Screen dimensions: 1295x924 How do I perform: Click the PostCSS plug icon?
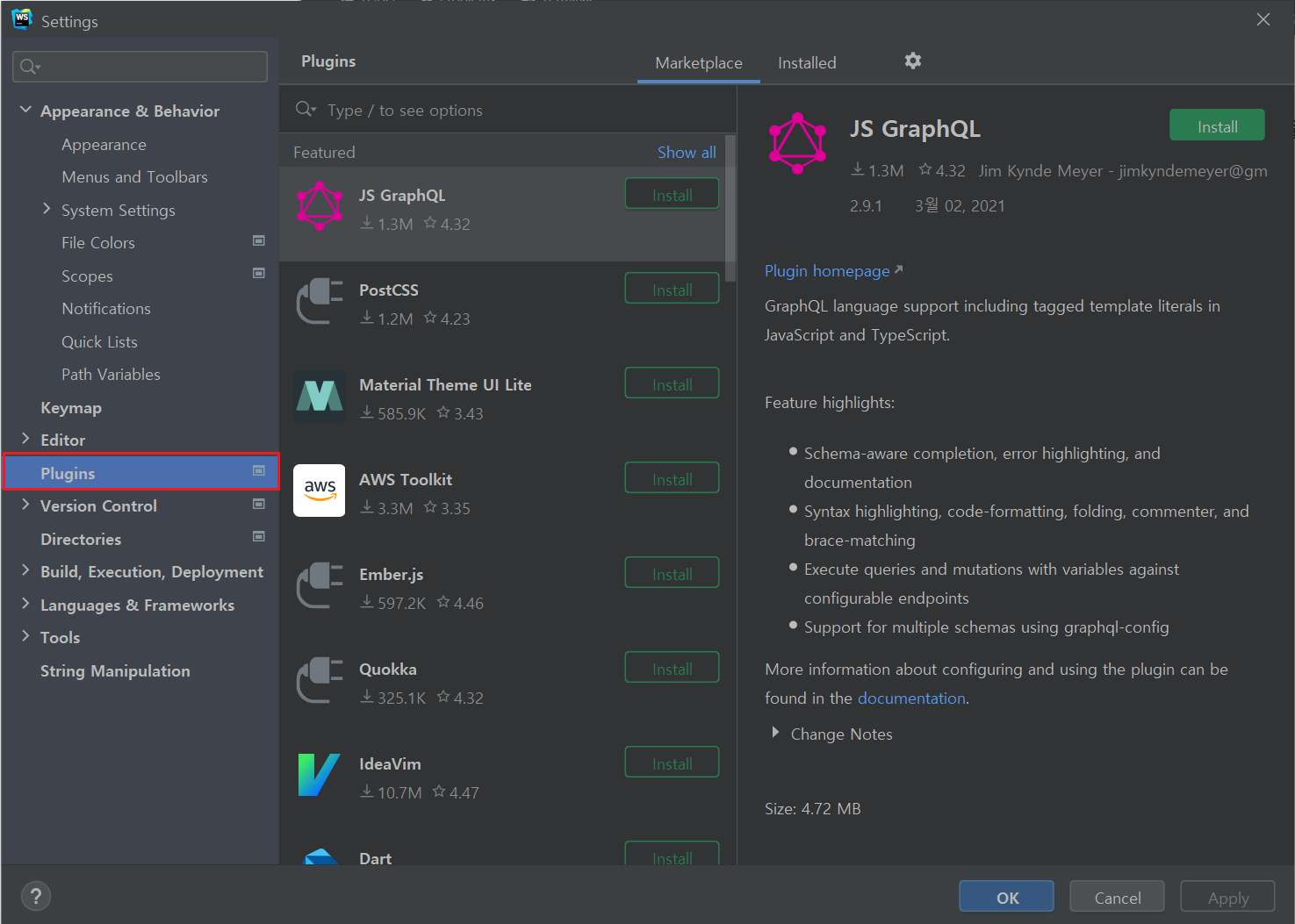pos(320,301)
